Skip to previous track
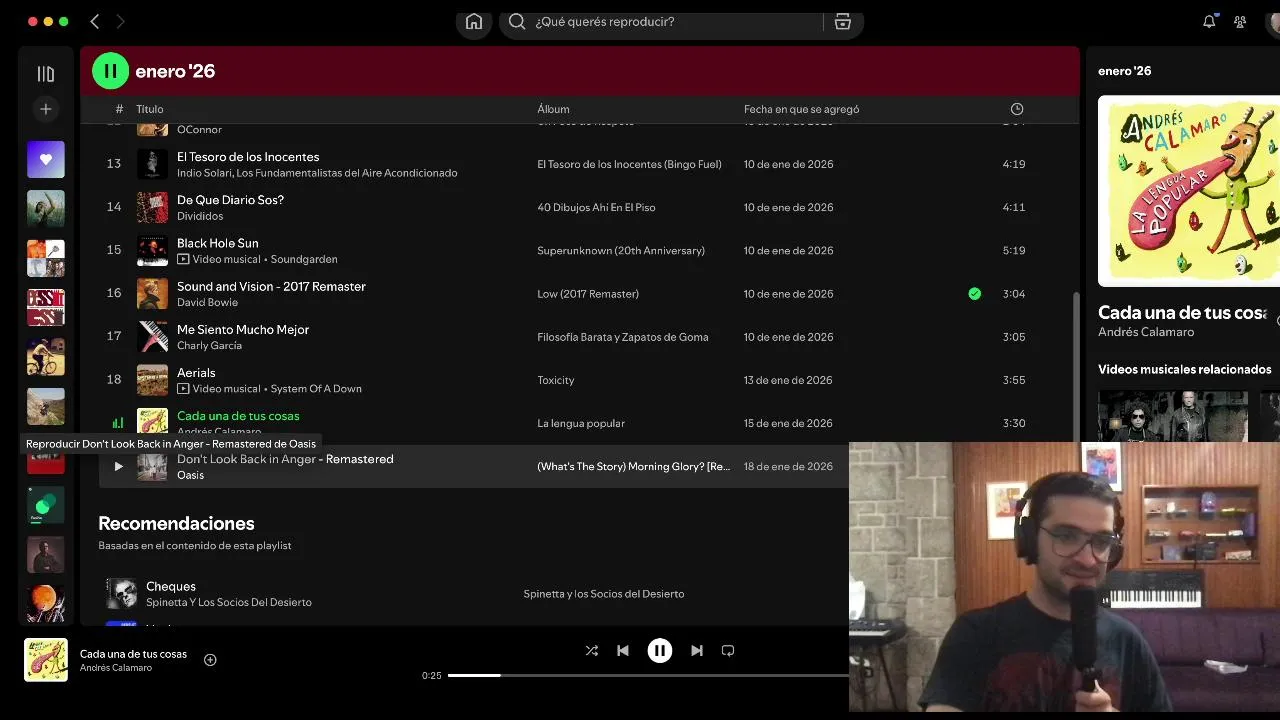This screenshot has height=720, width=1280. [623, 650]
